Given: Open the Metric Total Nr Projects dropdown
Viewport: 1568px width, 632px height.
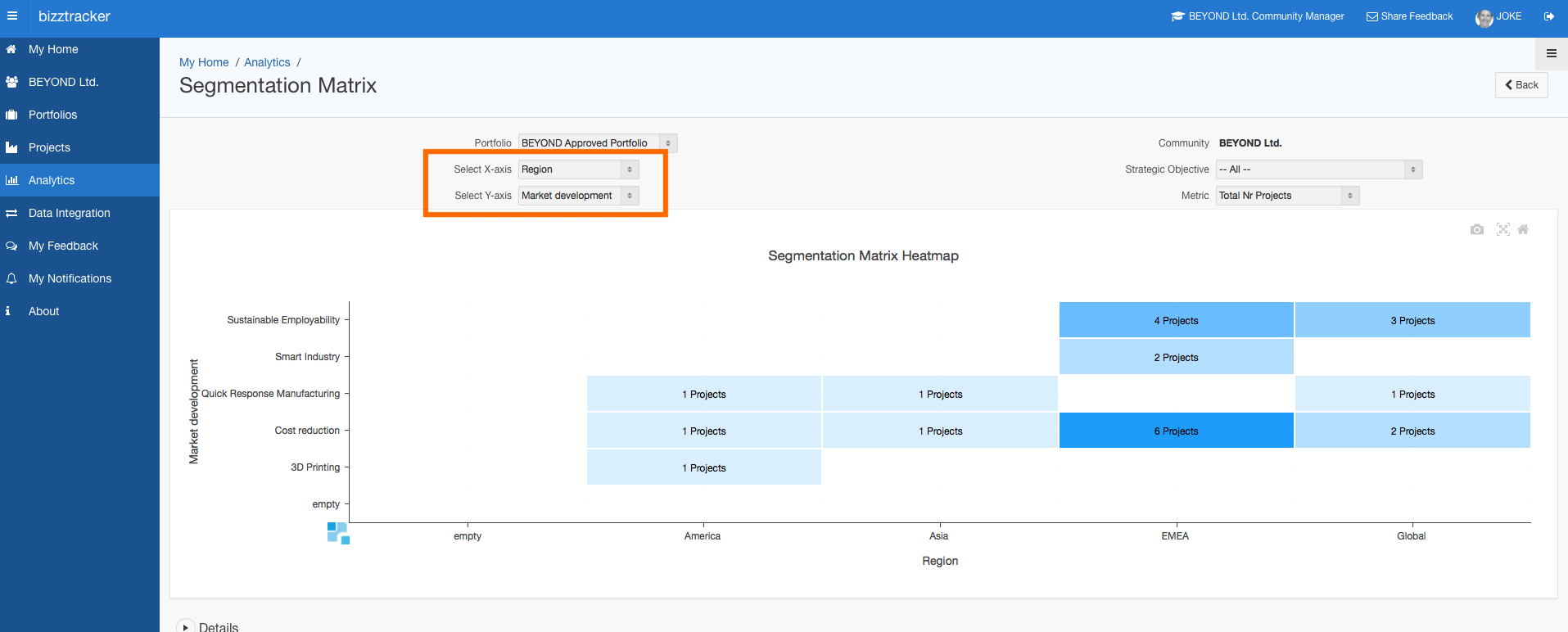Looking at the screenshot, I should point(1287,196).
